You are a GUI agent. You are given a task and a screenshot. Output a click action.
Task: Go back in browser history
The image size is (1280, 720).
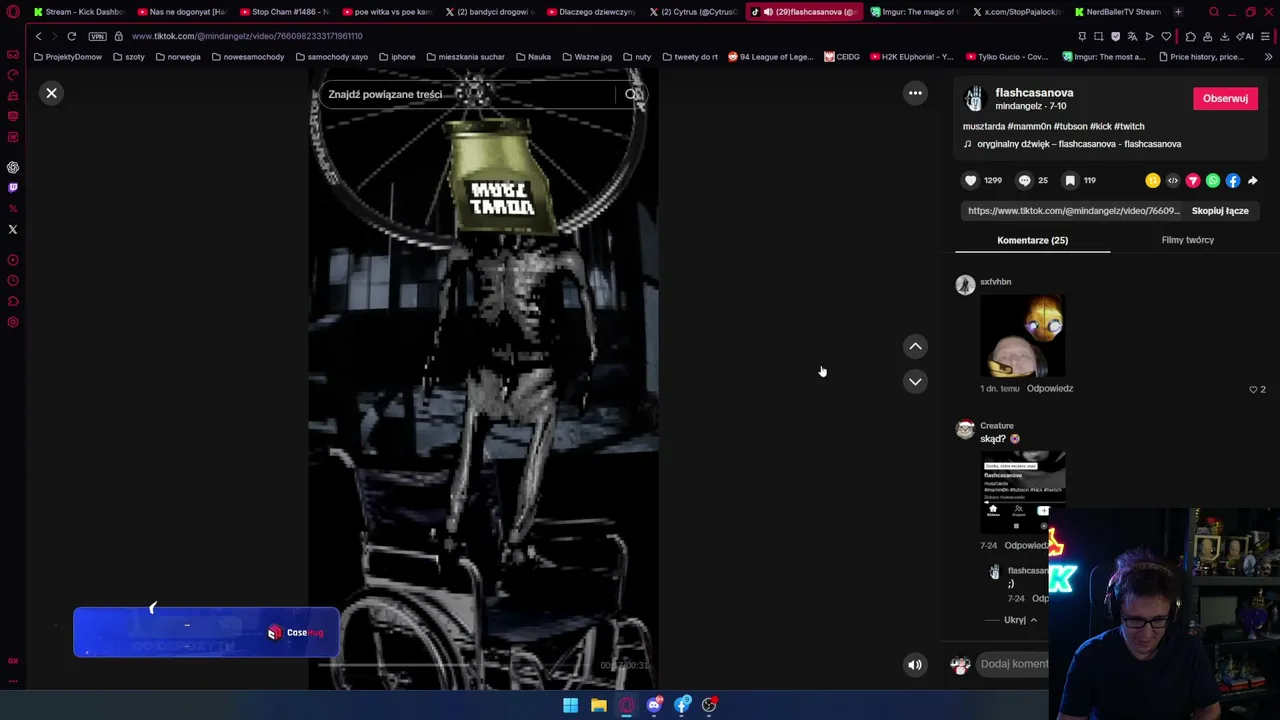click(x=38, y=36)
